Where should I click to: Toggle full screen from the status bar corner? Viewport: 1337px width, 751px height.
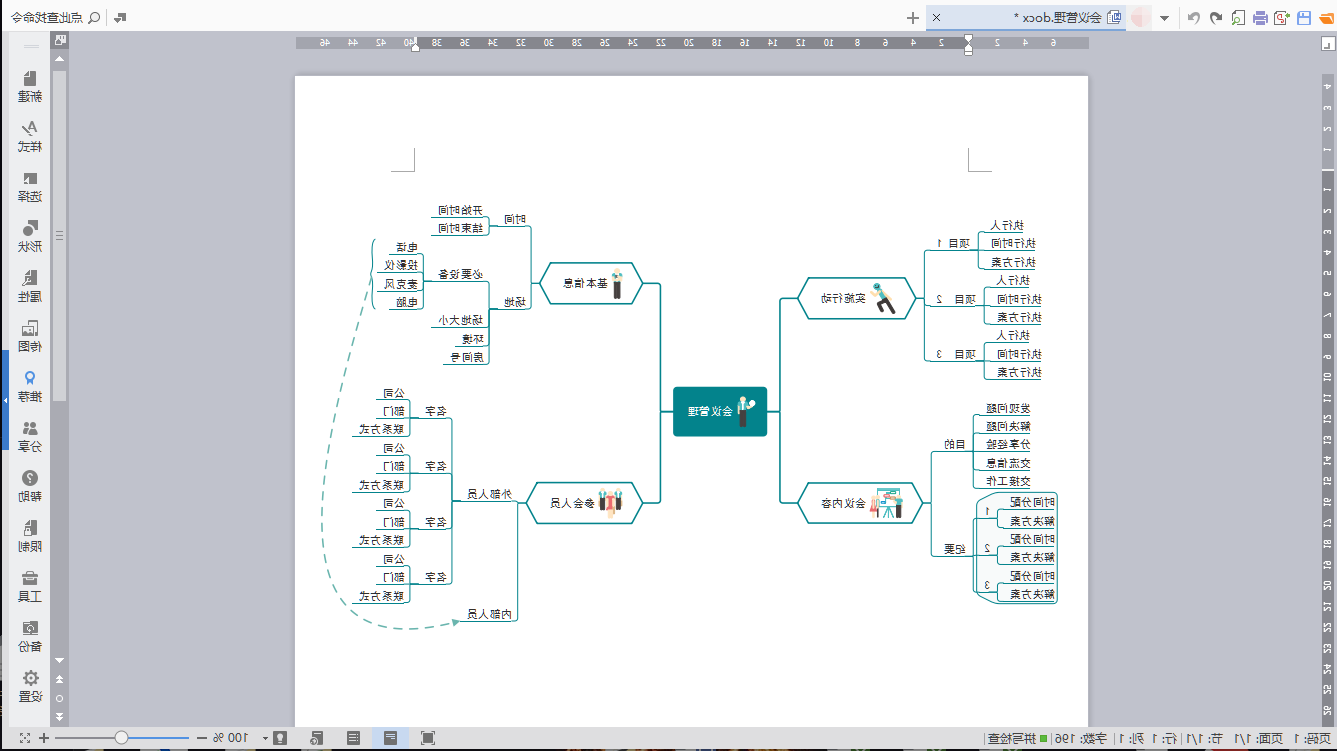25,738
